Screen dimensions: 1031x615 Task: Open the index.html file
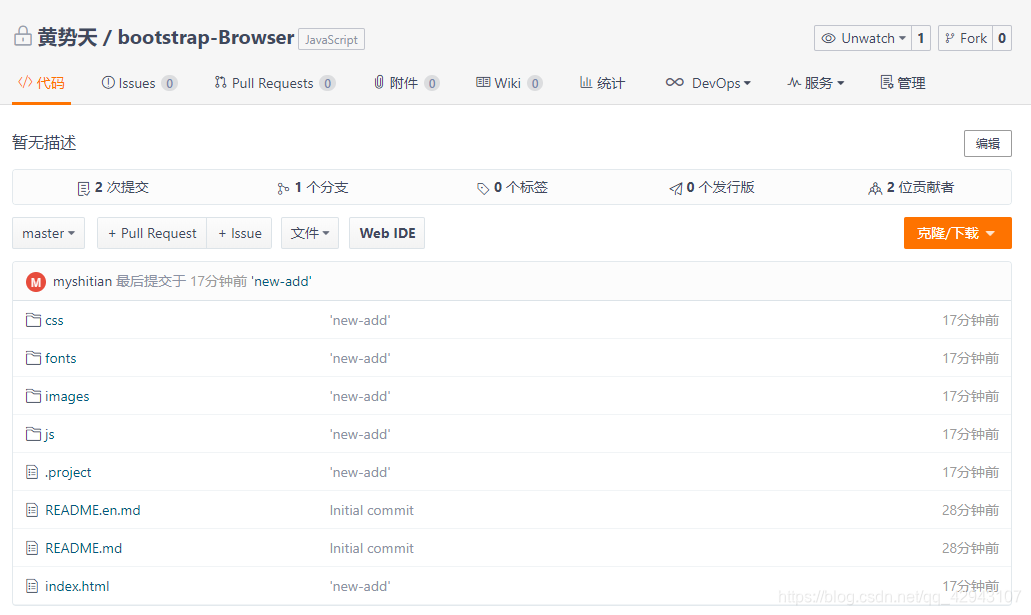click(77, 586)
